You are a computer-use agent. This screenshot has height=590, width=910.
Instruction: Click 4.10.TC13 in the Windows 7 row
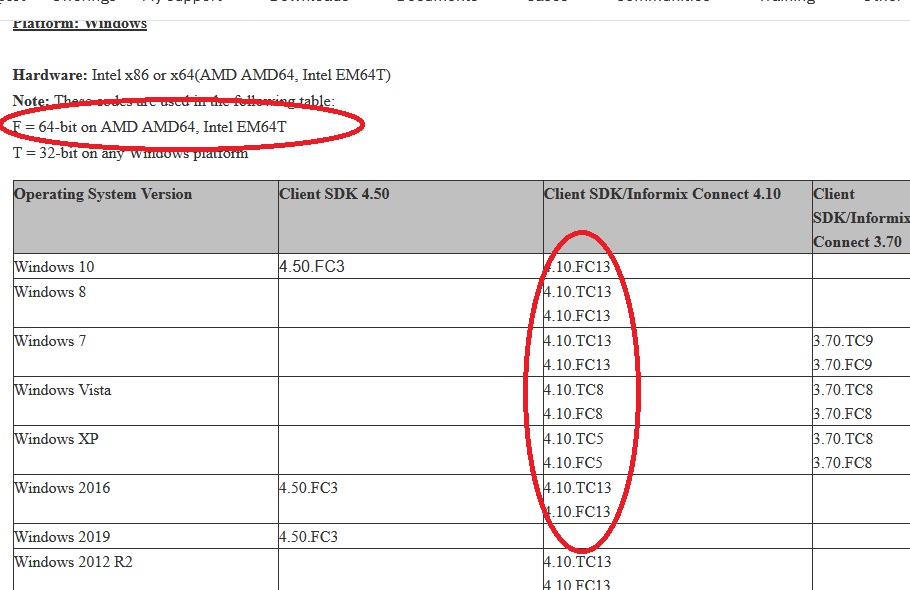[x=577, y=341]
